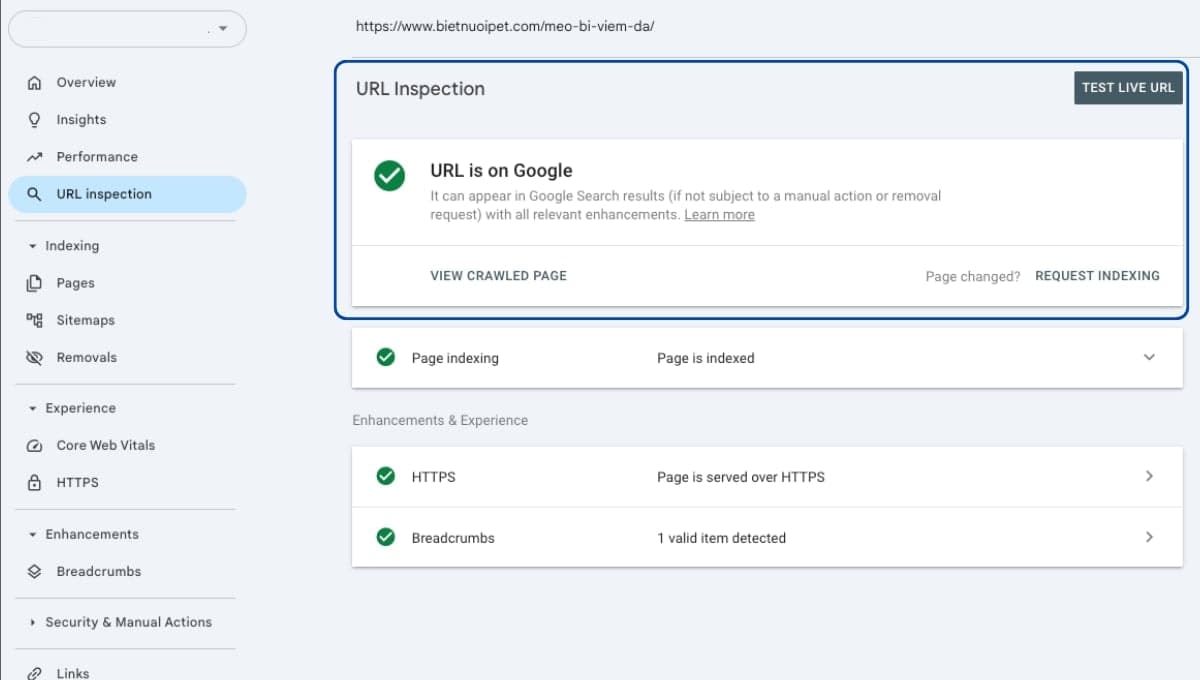Image resolution: width=1200 pixels, height=680 pixels.
Task: Click the URL inspection magnifier icon
Action: pyautogui.click(x=35, y=194)
